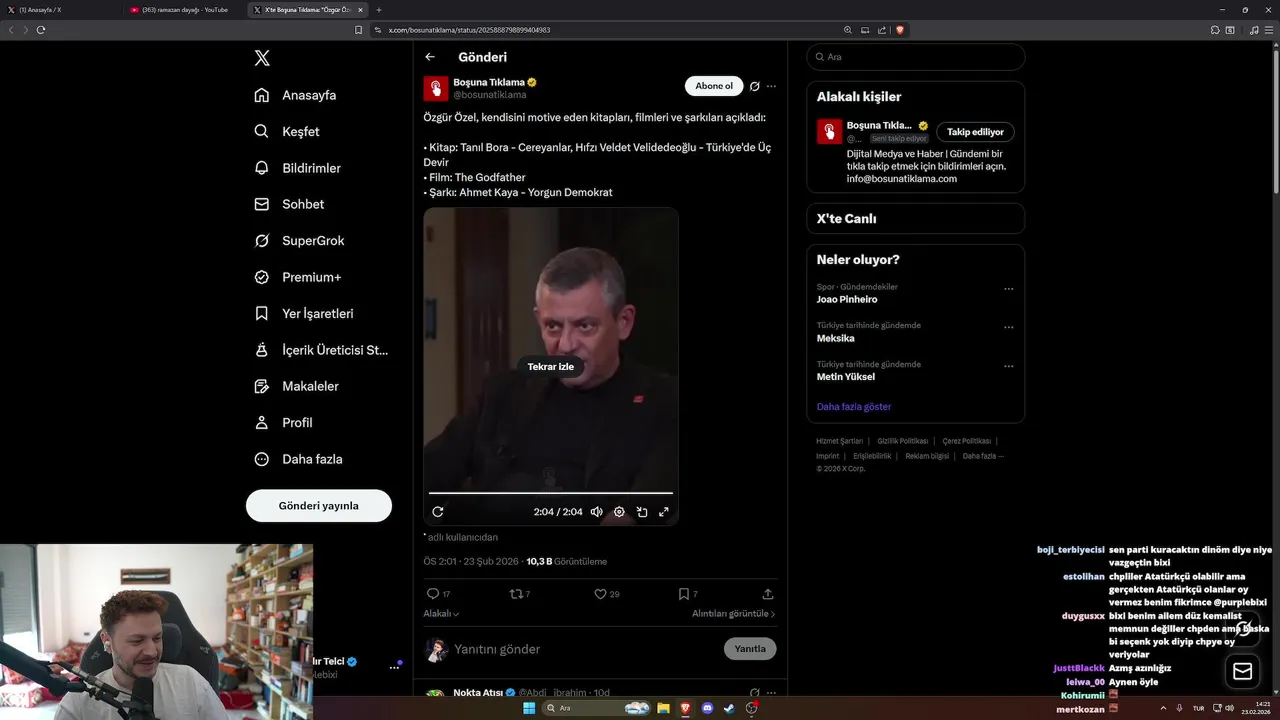This screenshot has width=1280, height=720.
Task: Click the repost icon with count 7
Action: click(x=517, y=594)
